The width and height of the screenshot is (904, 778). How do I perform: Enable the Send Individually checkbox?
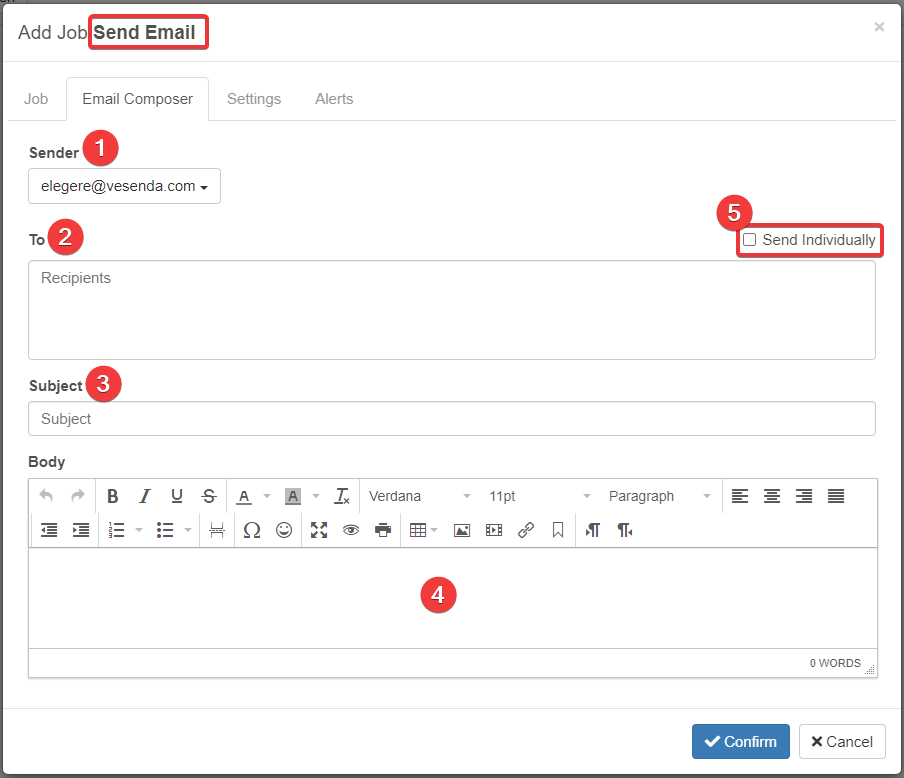tap(749, 240)
